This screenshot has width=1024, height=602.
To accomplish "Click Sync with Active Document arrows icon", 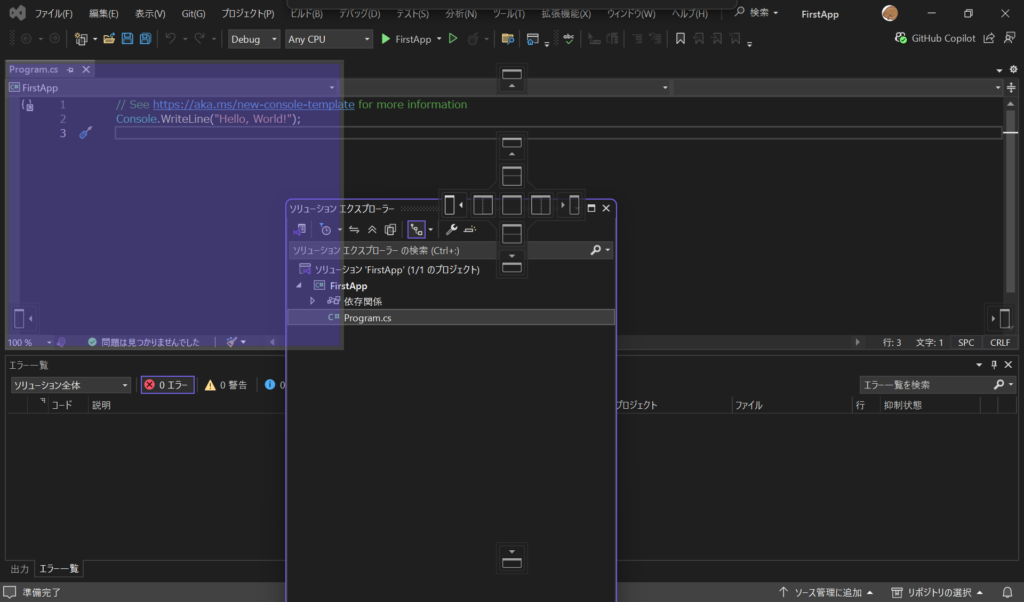I will [354, 229].
